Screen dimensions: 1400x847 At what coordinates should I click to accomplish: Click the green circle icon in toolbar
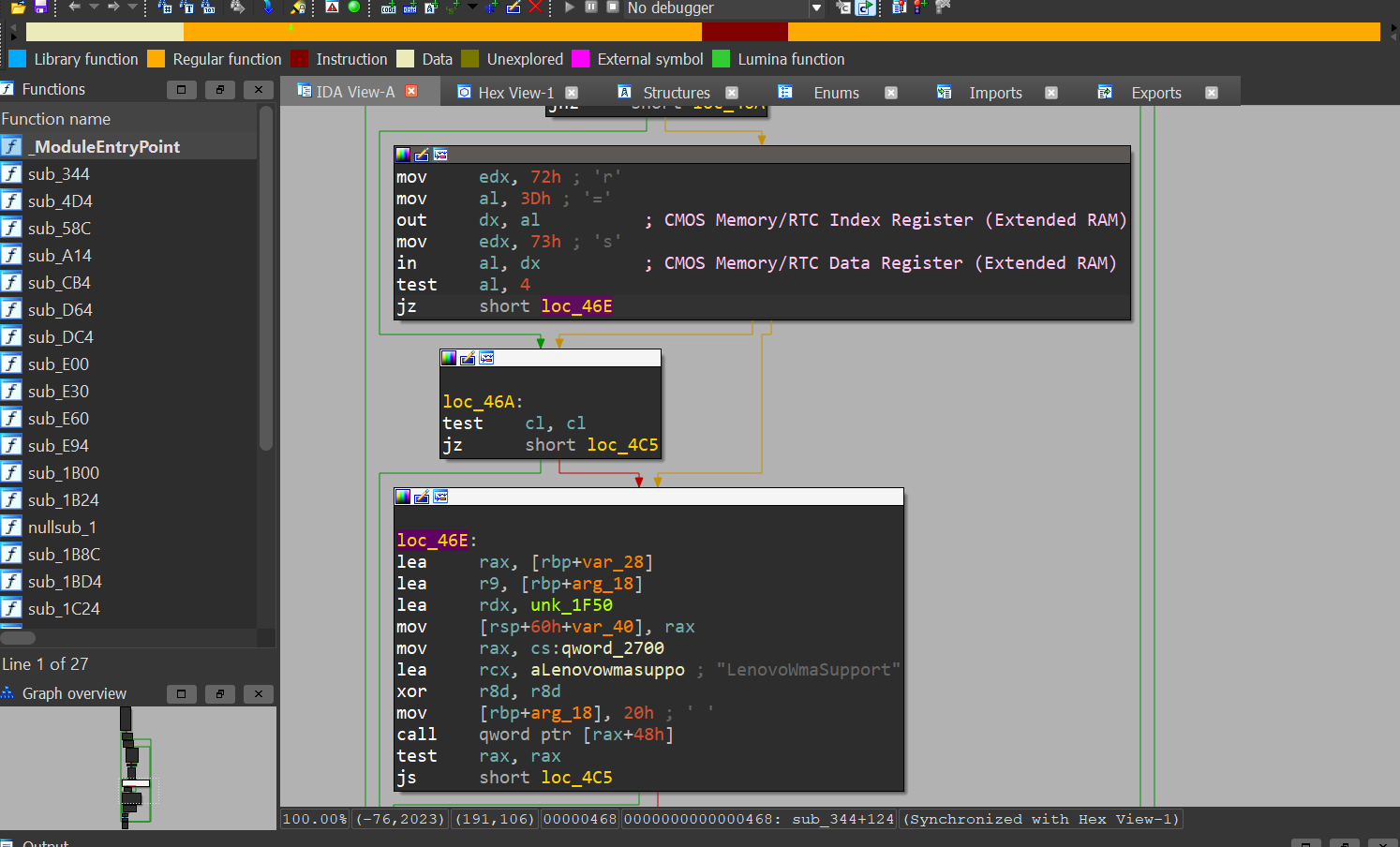pyautogui.click(x=354, y=7)
